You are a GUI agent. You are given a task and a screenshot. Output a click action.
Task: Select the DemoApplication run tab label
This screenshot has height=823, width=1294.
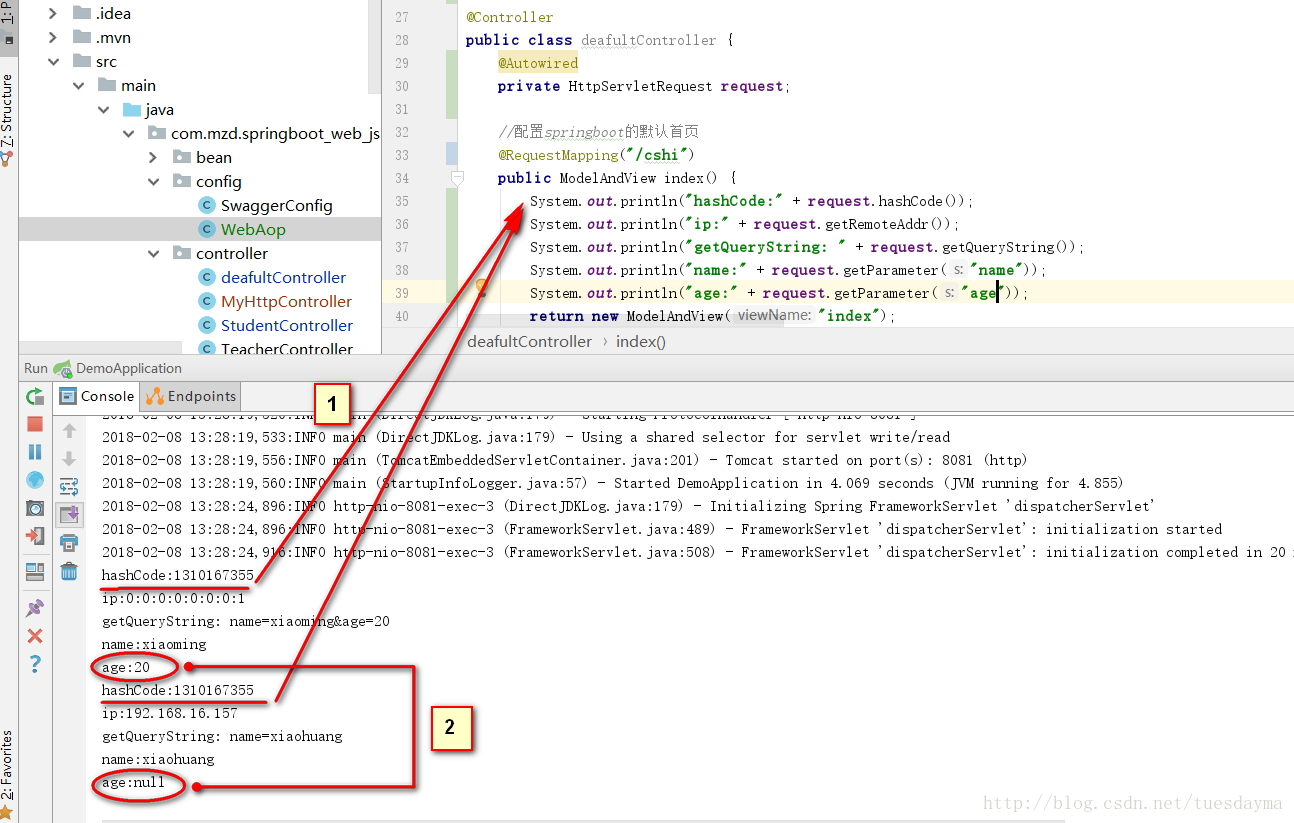[x=129, y=368]
